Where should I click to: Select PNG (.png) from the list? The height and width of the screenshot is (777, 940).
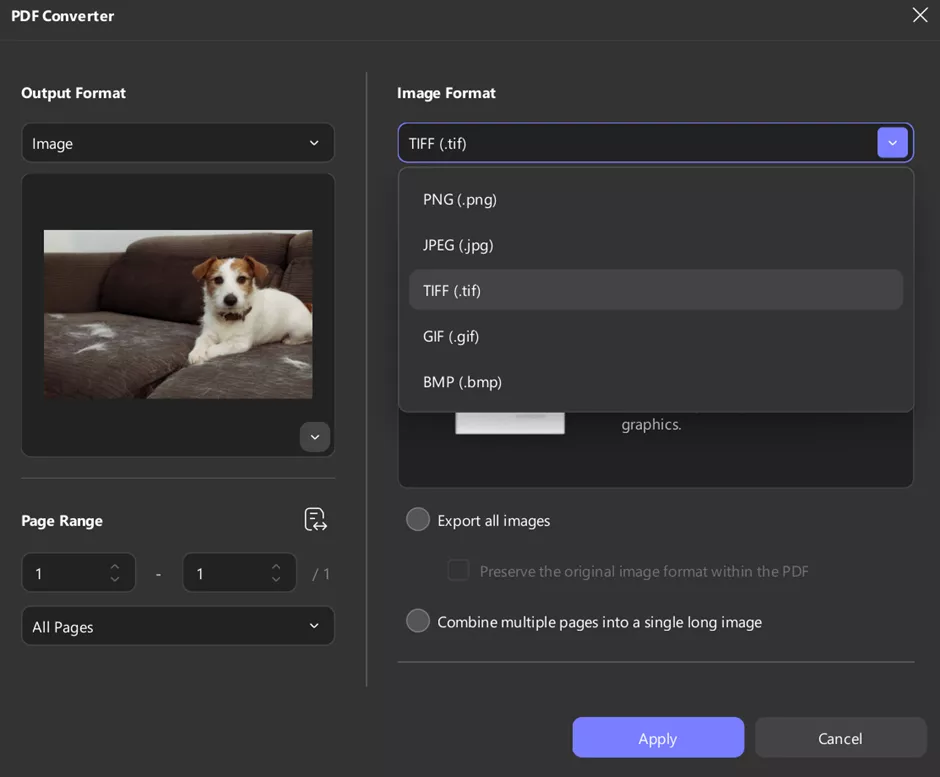460,199
